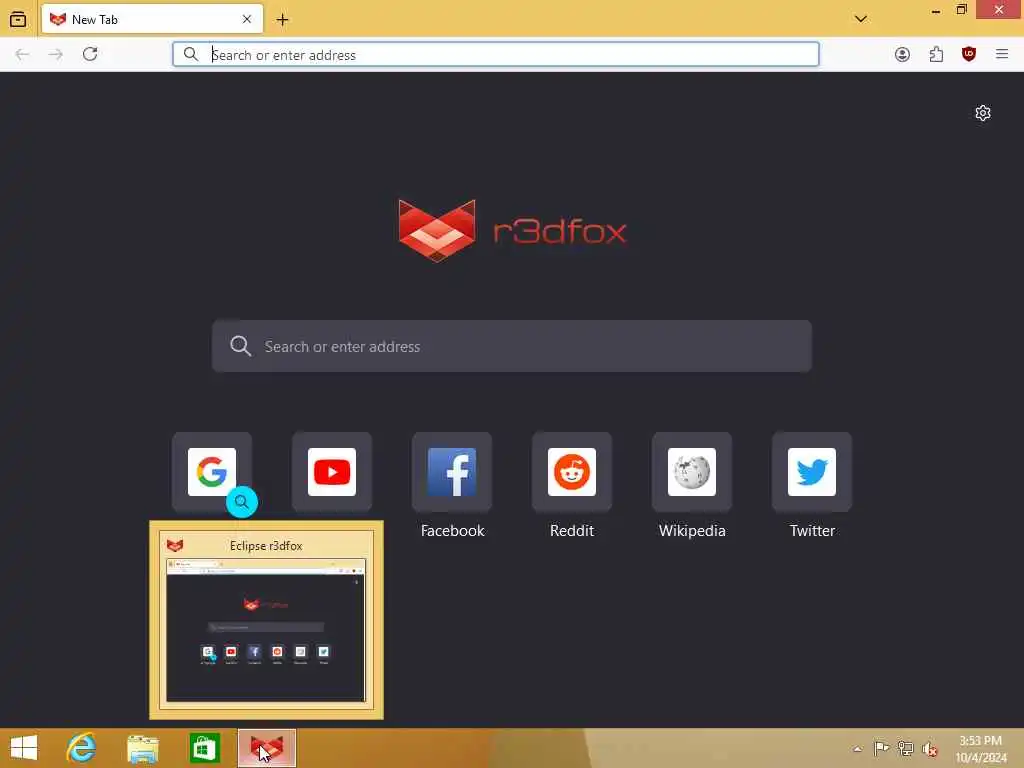Focus the toolbar address bar
Screen dimensions: 1024x768
pyautogui.click(x=496, y=54)
